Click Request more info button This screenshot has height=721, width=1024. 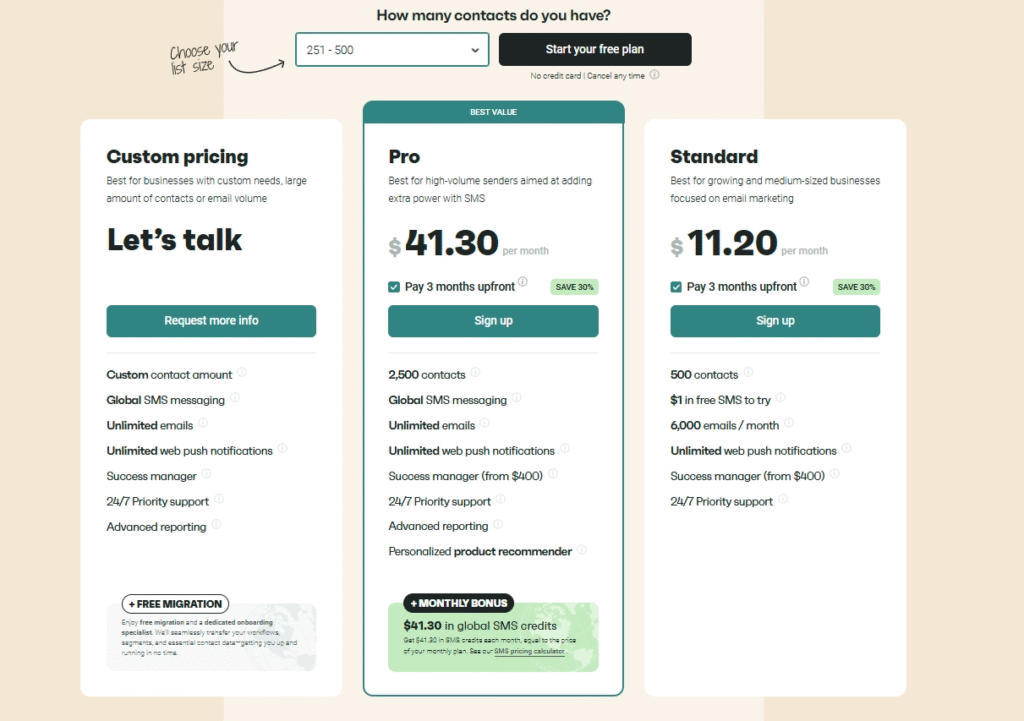point(211,321)
